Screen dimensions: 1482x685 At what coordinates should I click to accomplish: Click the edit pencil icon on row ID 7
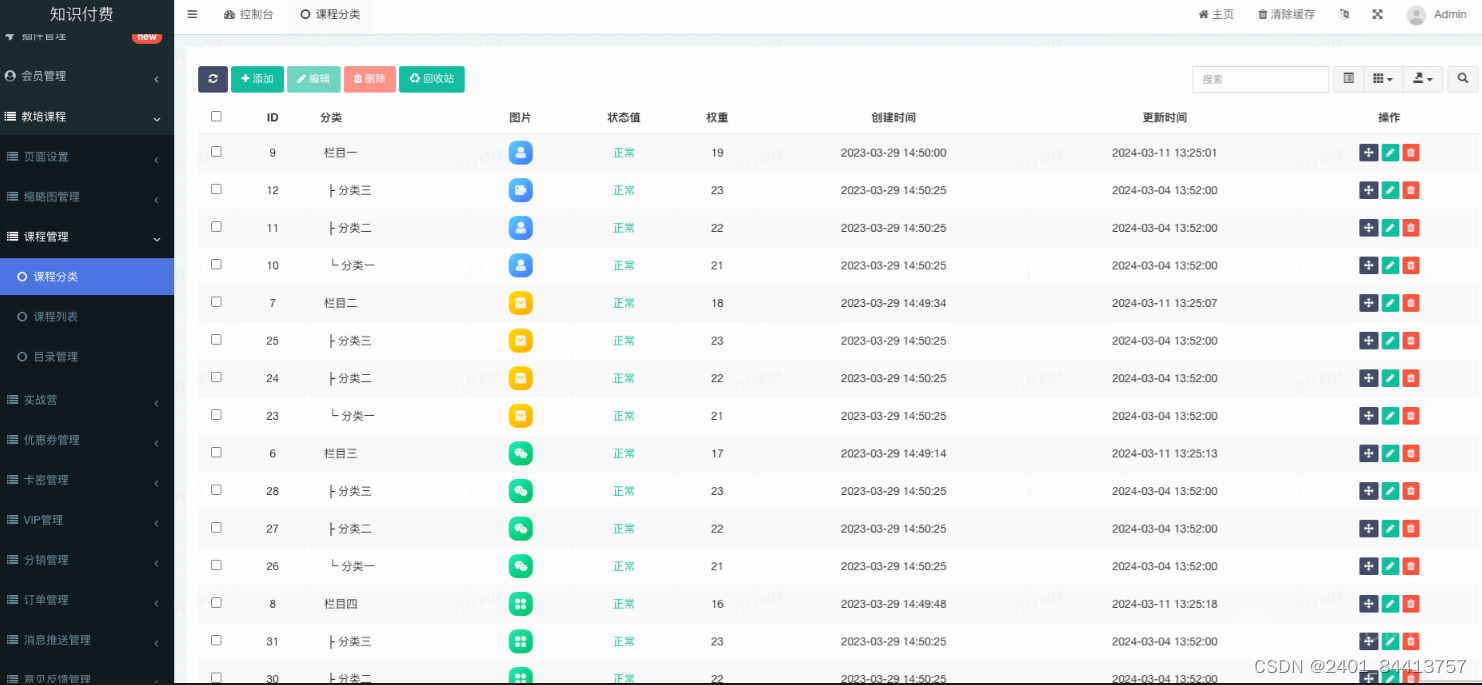[x=1390, y=302]
